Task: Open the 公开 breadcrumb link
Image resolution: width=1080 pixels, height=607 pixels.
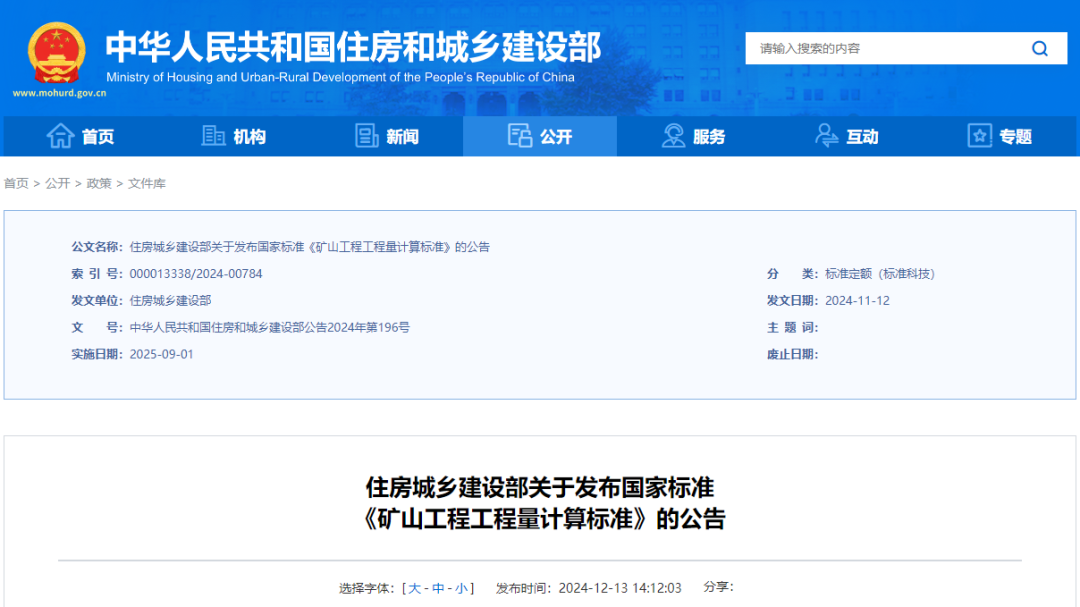Action: [57, 184]
